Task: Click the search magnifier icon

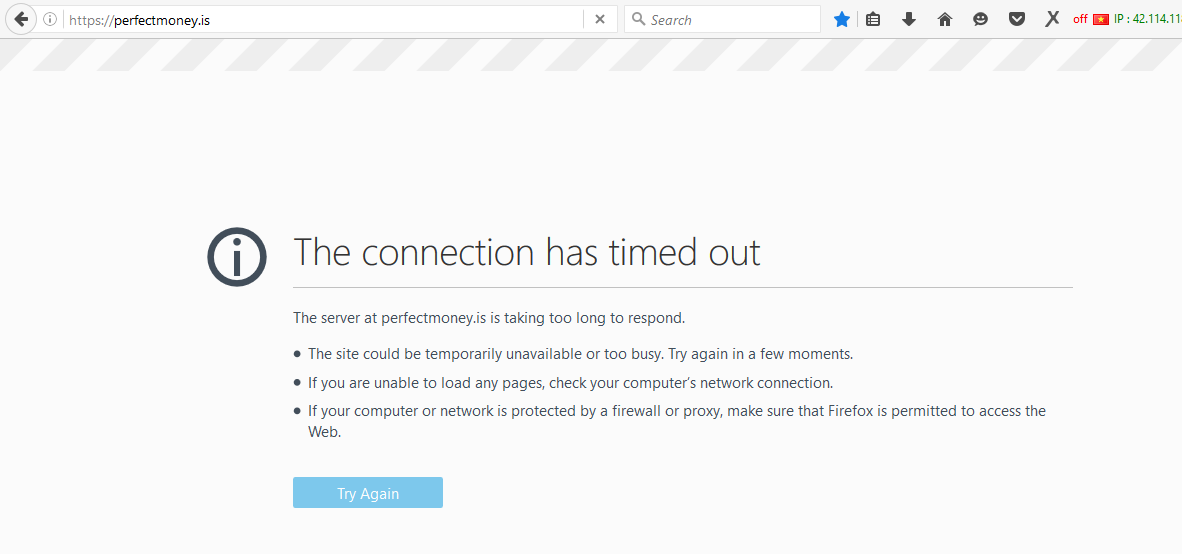Action: [x=637, y=19]
